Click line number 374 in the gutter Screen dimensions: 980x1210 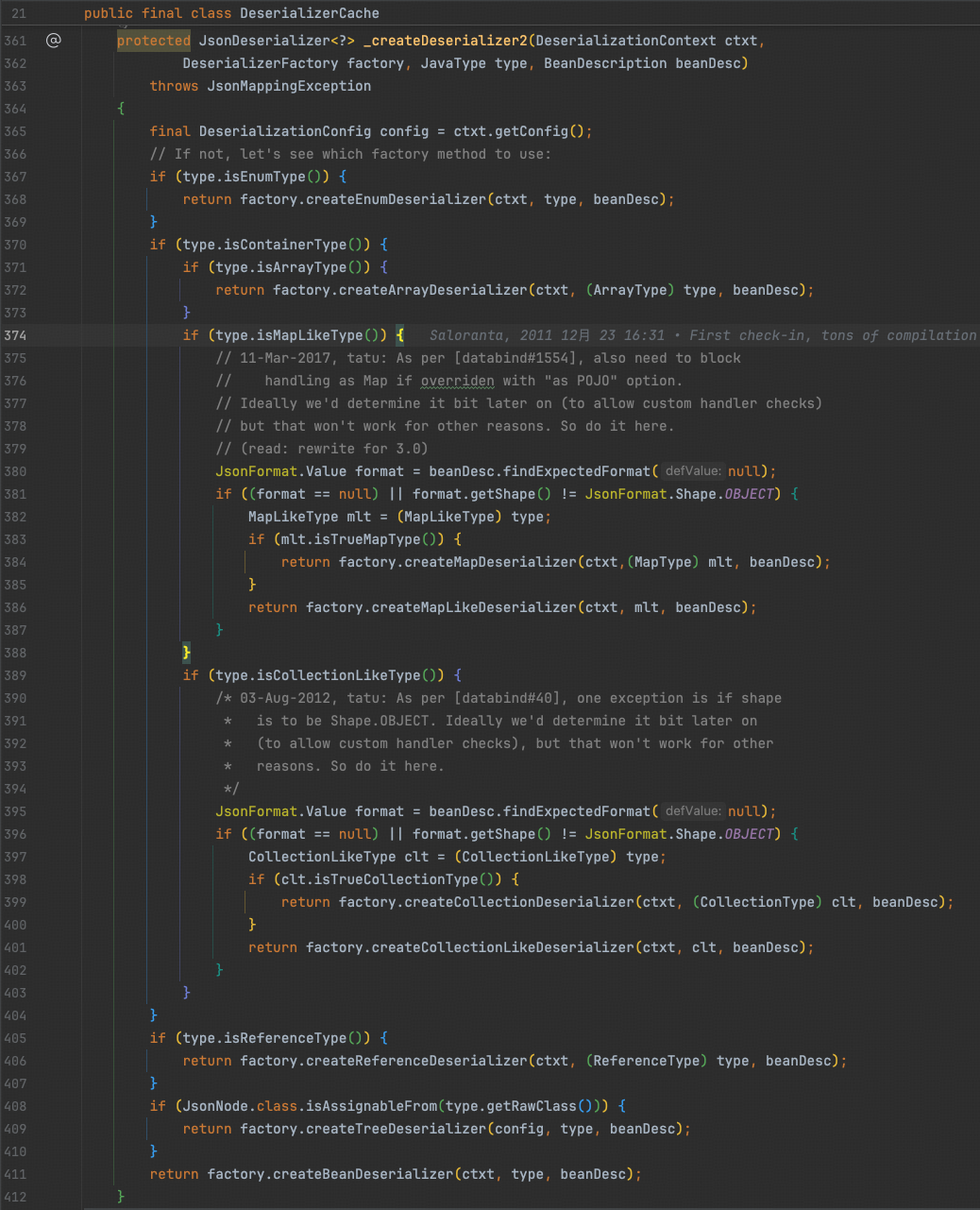coord(15,335)
